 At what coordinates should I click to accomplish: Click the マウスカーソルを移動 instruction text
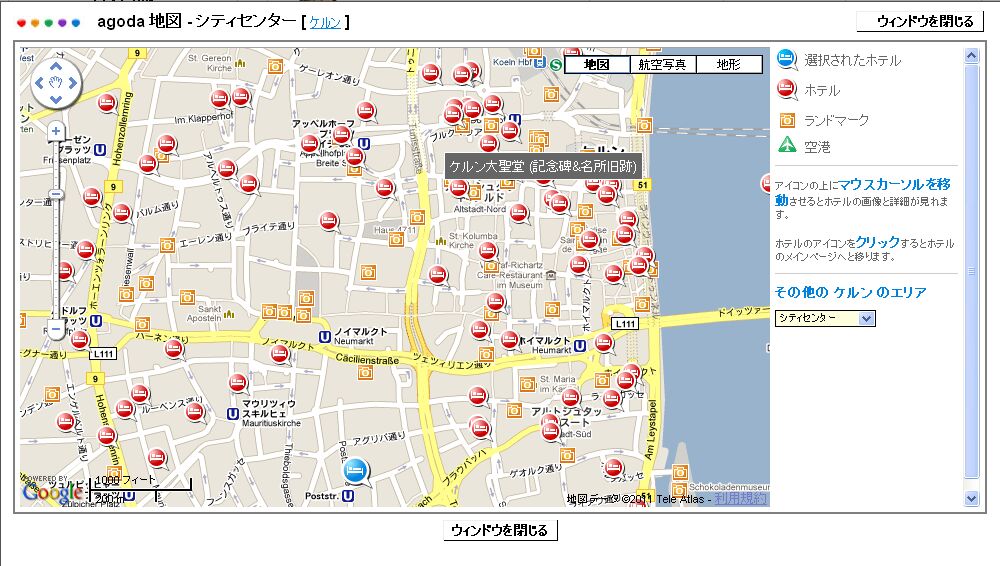coord(862,192)
